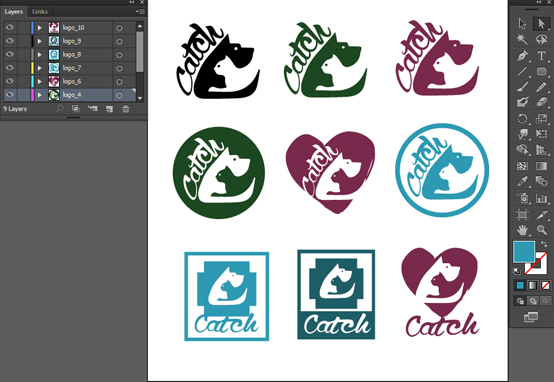Expand the logo_6 layer

(40, 81)
